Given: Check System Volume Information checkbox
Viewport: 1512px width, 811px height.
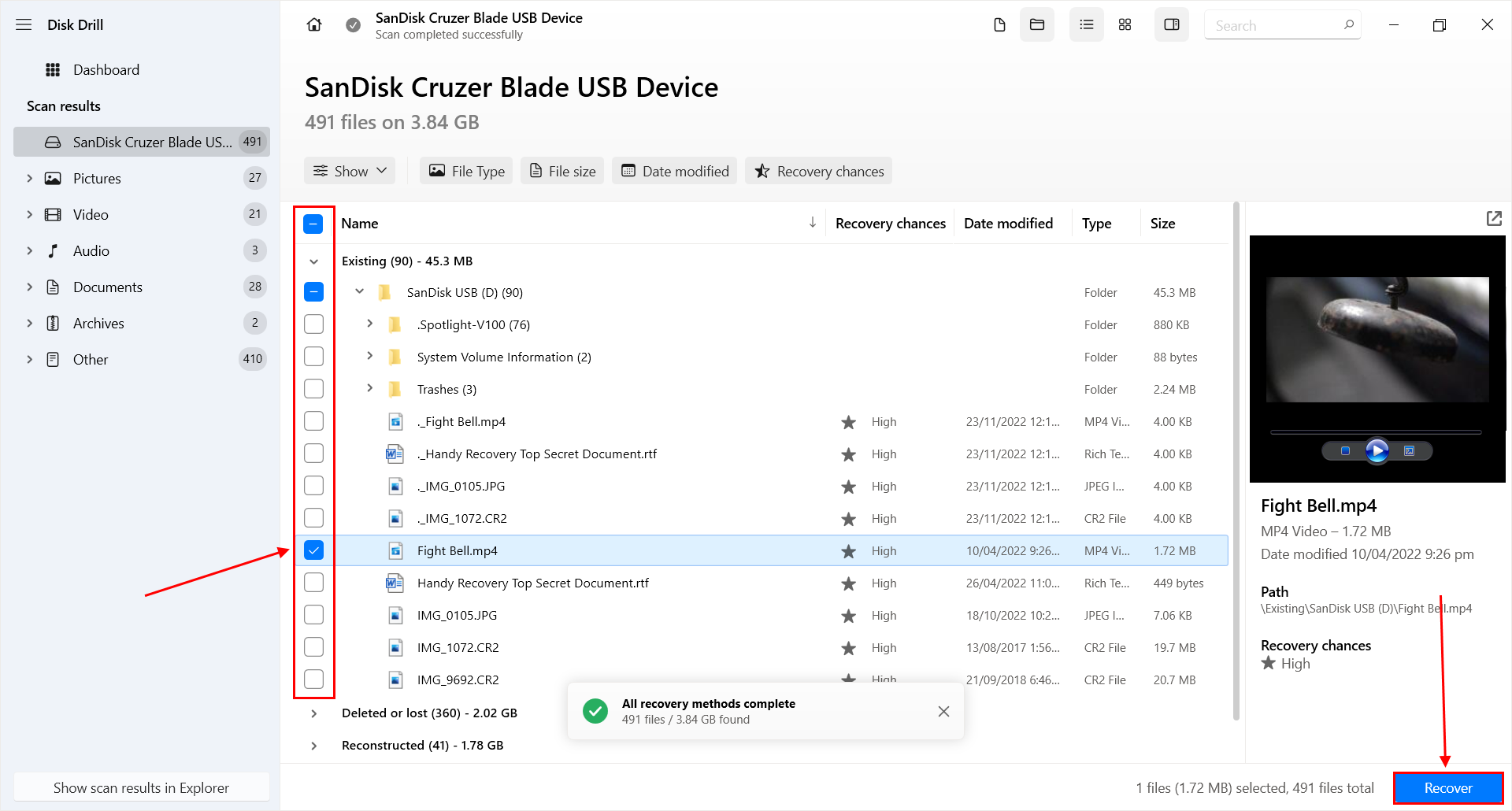Looking at the screenshot, I should 313,357.
